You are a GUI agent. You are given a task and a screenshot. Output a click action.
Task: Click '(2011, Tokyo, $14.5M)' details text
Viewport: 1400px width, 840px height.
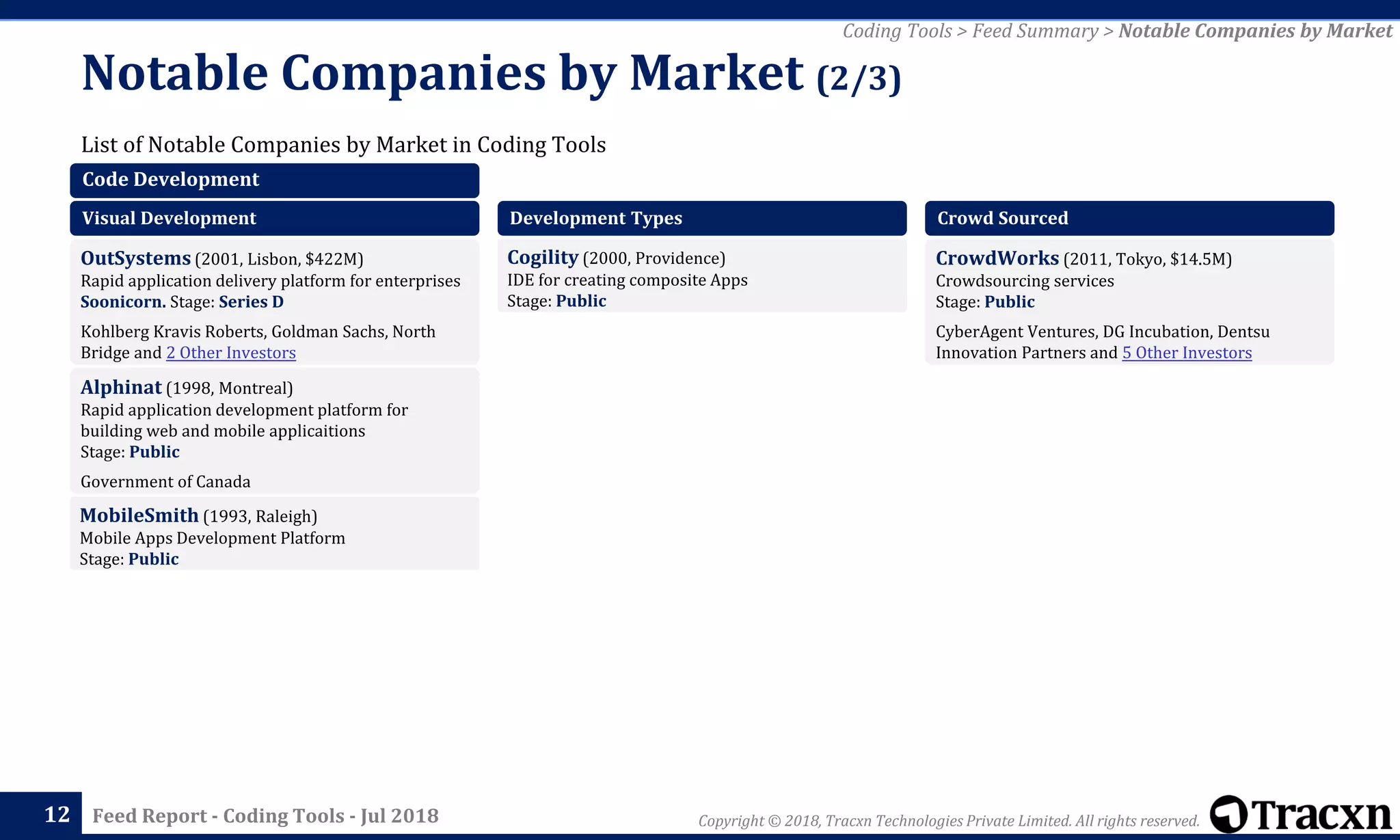1148,259
